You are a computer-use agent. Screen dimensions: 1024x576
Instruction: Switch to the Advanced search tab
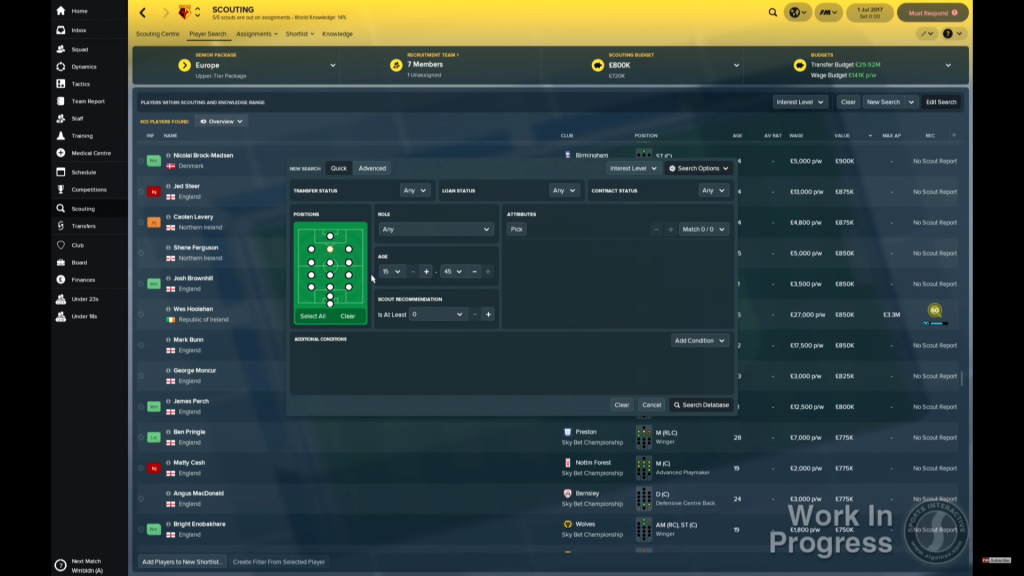372,168
